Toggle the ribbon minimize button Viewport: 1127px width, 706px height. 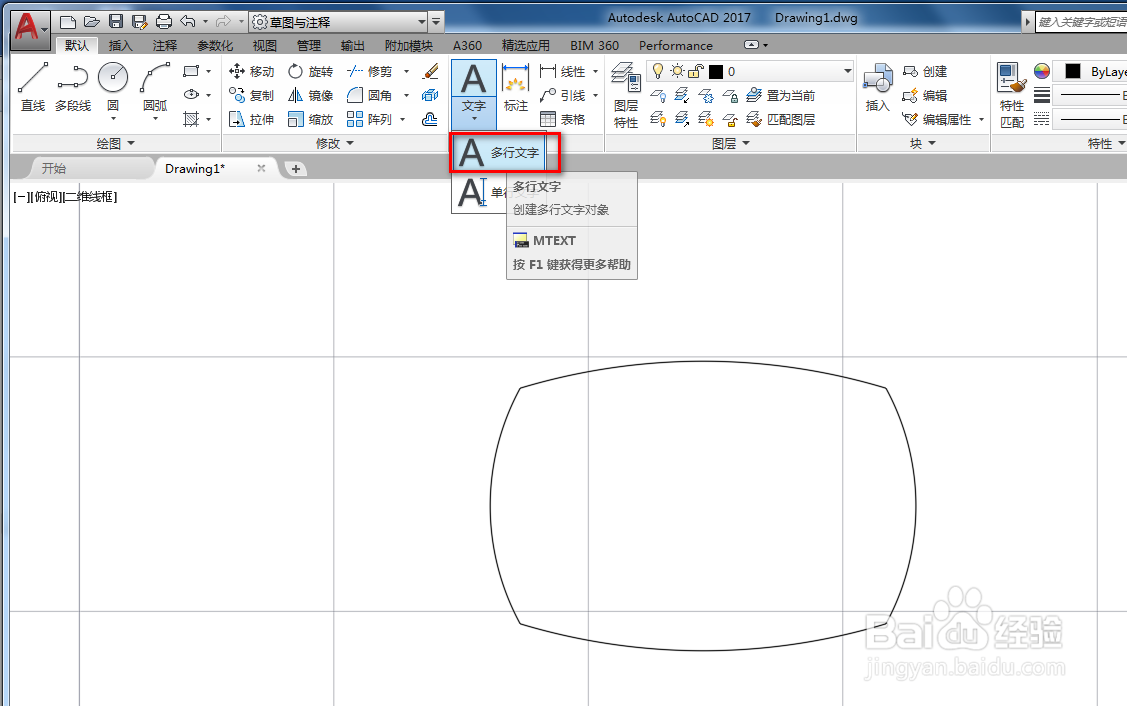(751, 45)
